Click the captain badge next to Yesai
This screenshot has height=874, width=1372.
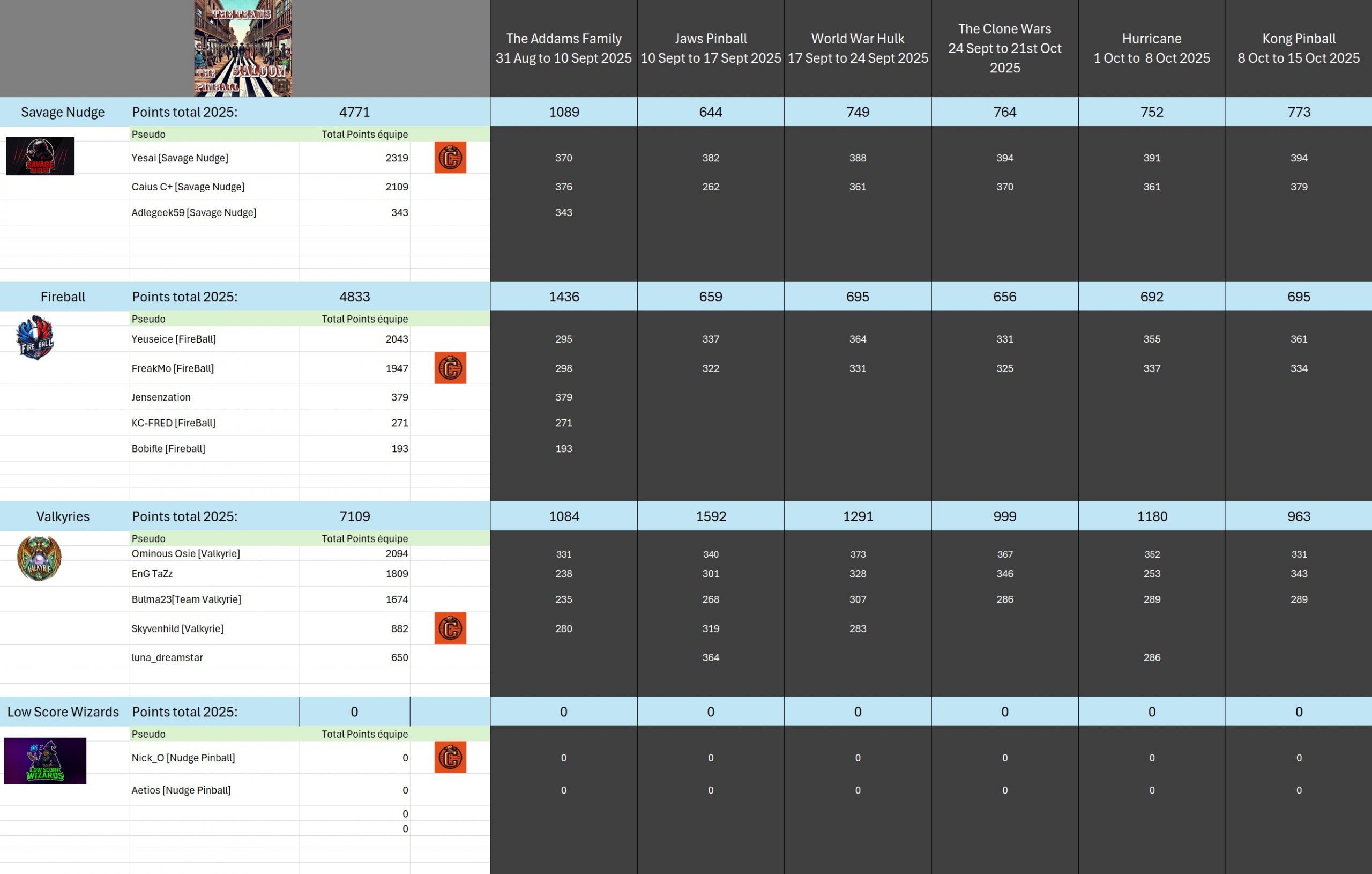click(450, 157)
